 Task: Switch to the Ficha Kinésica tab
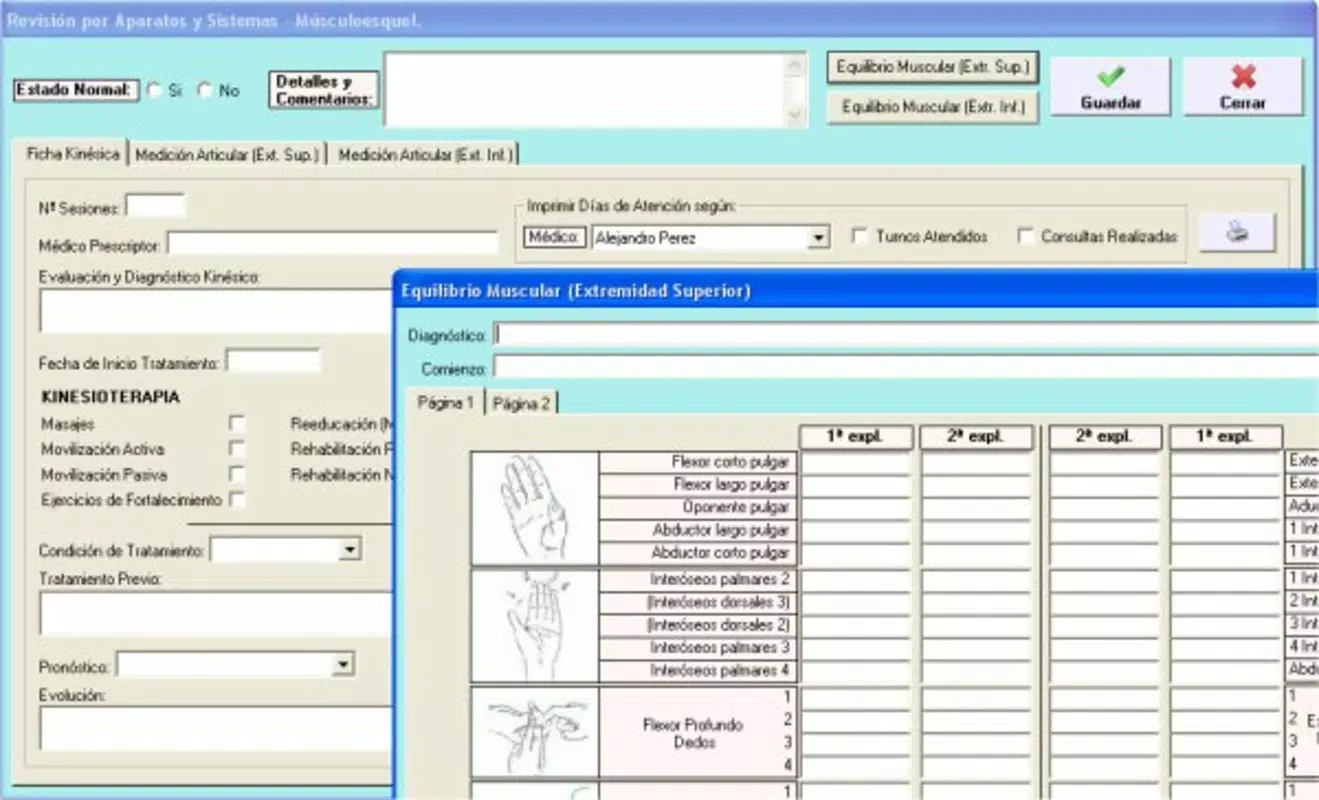(72, 154)
